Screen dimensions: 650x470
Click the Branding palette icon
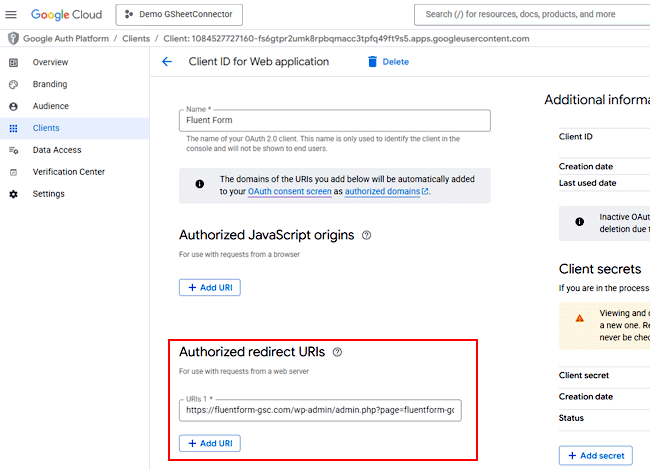coord(13,84)
